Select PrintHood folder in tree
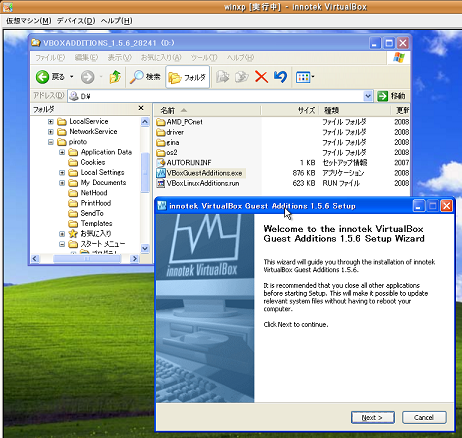 click(96, 203)
